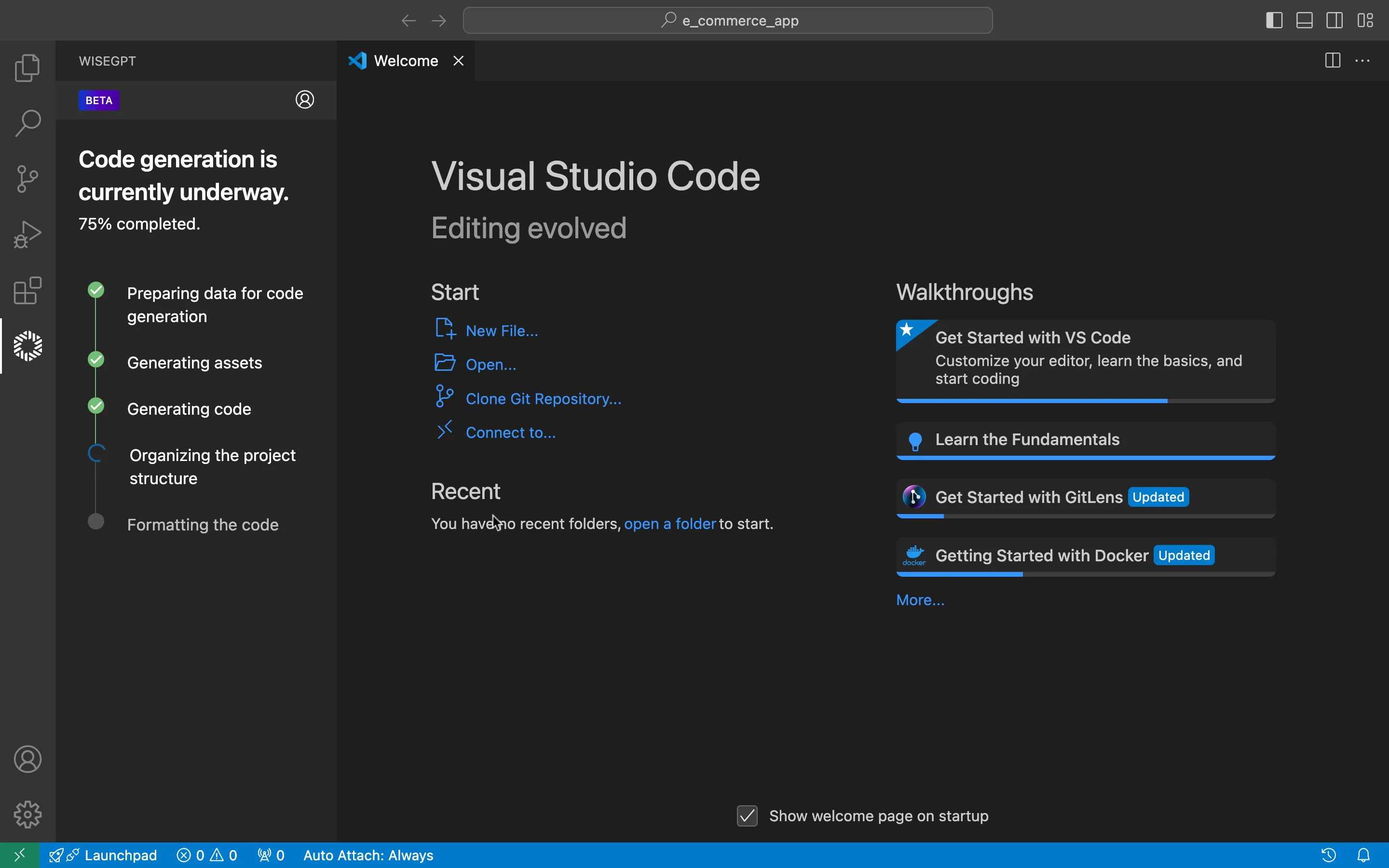This screenshot has width=1389, height=868.
Task: Go back with the navigation arrow
Action: [x=409, y=21]
